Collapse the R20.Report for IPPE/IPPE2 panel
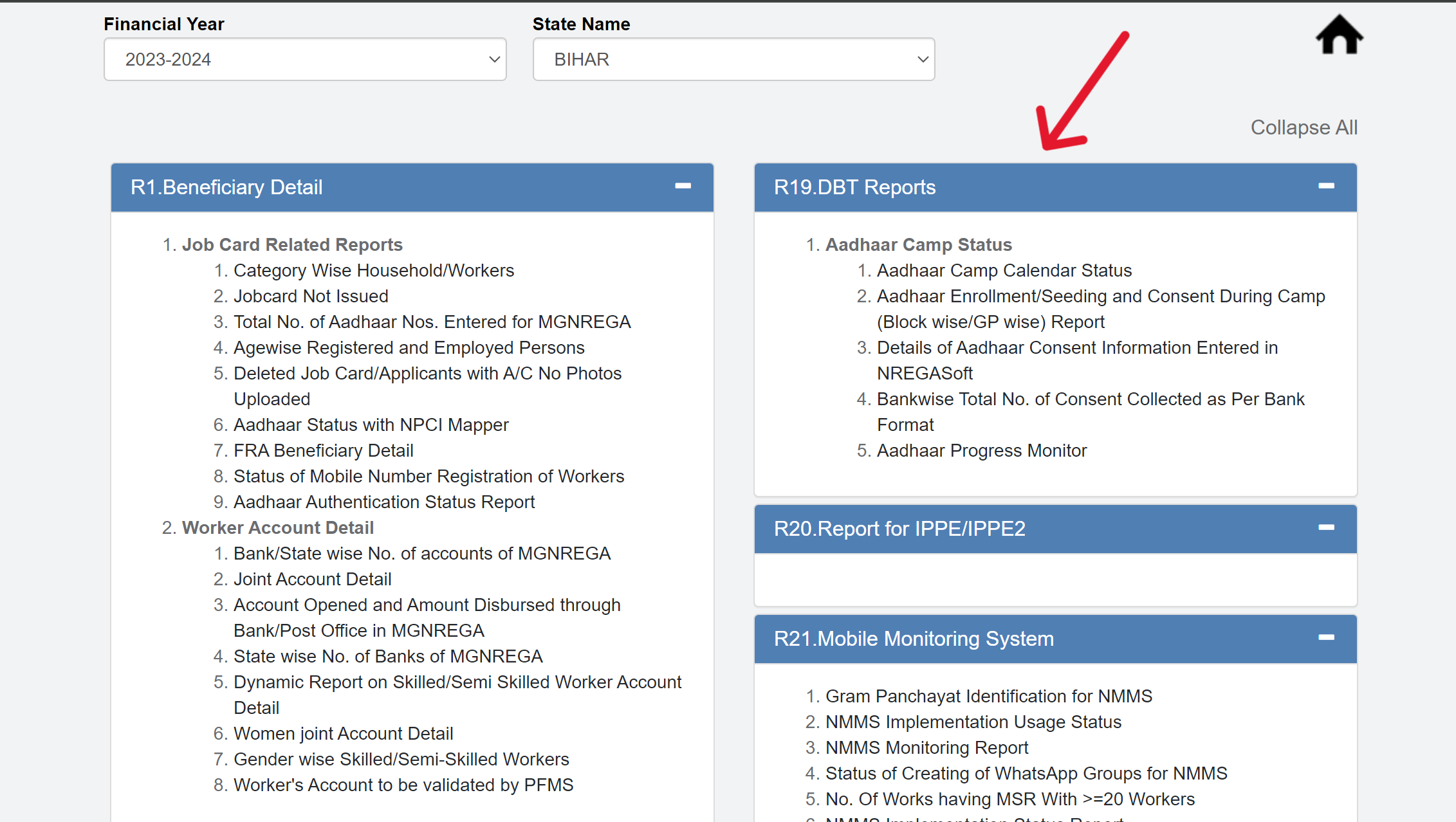Screen dimensions: 1456x822 click(1327, 528)
